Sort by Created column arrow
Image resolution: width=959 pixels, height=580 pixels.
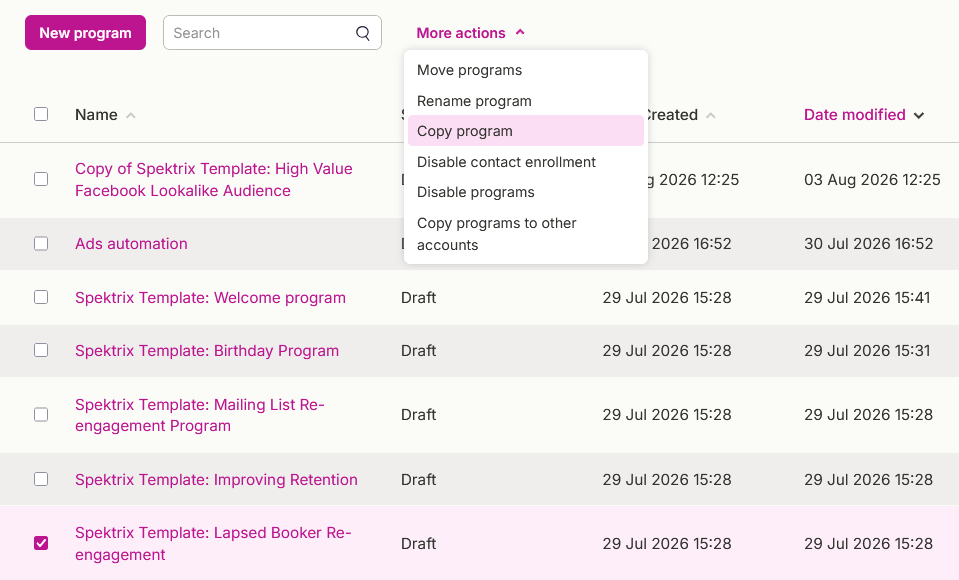tap(711, 115)
